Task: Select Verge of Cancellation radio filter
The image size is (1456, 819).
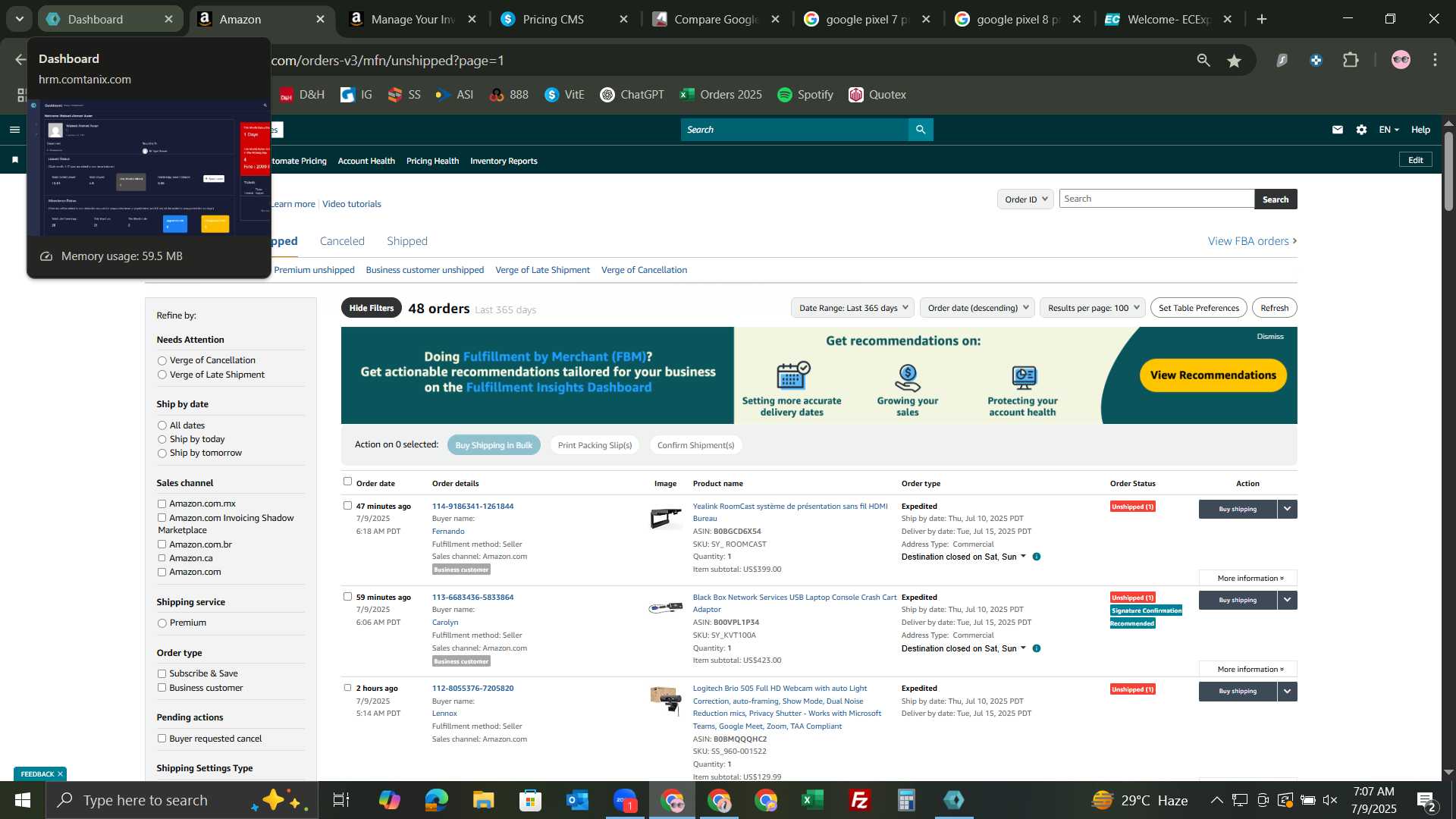Action: tap(162, 361)
